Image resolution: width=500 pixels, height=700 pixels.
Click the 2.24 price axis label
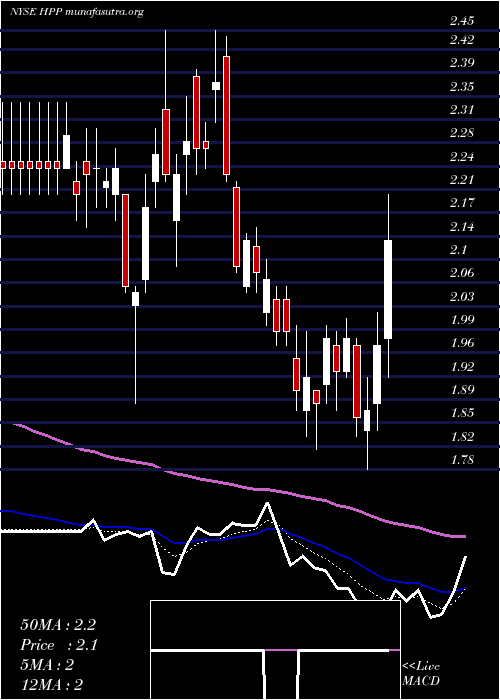pos(462,157)
